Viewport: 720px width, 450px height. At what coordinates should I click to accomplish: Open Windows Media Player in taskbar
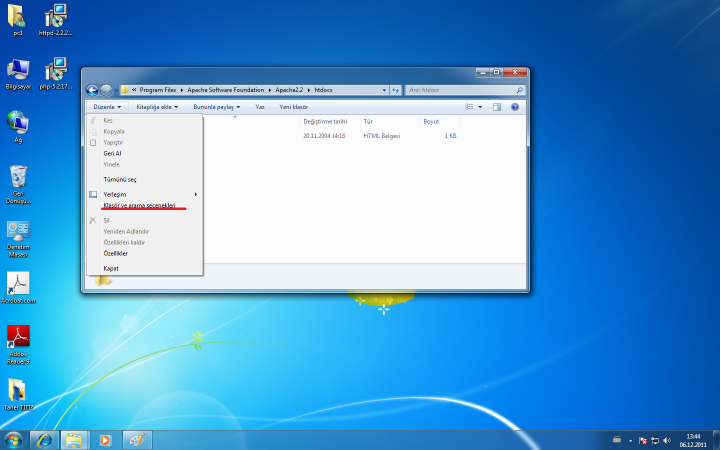pos(105,439)
